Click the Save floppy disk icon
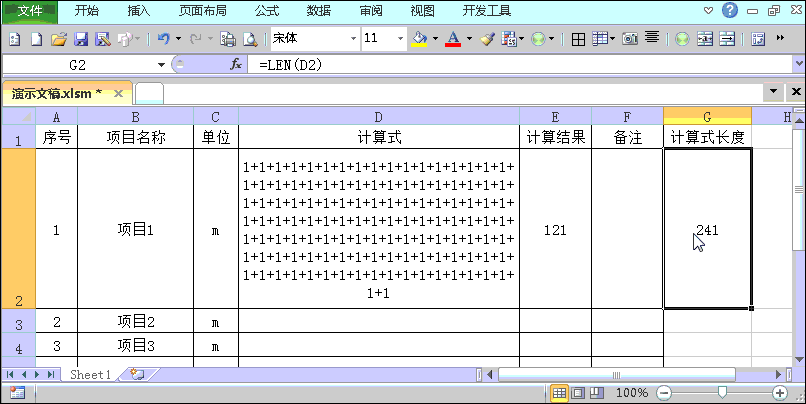The image size is (806, 404). pos(81,39)
